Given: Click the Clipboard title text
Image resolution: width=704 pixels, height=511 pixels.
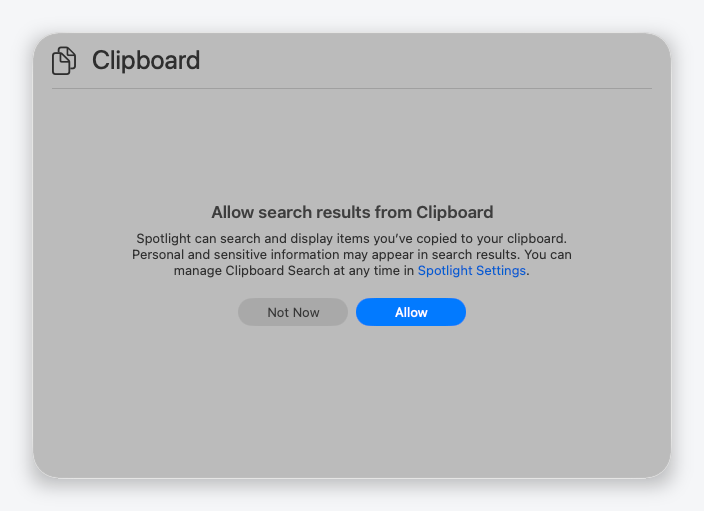Looking at the screenshot, I should coord(146,60).
